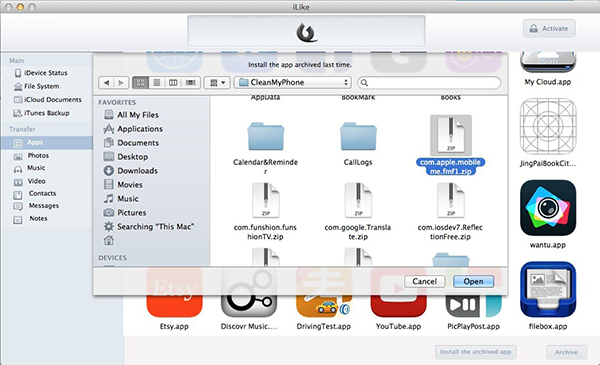Open File System in sidebar
The width and height of the screenshot is (600, 365).
tap(37, 86)
